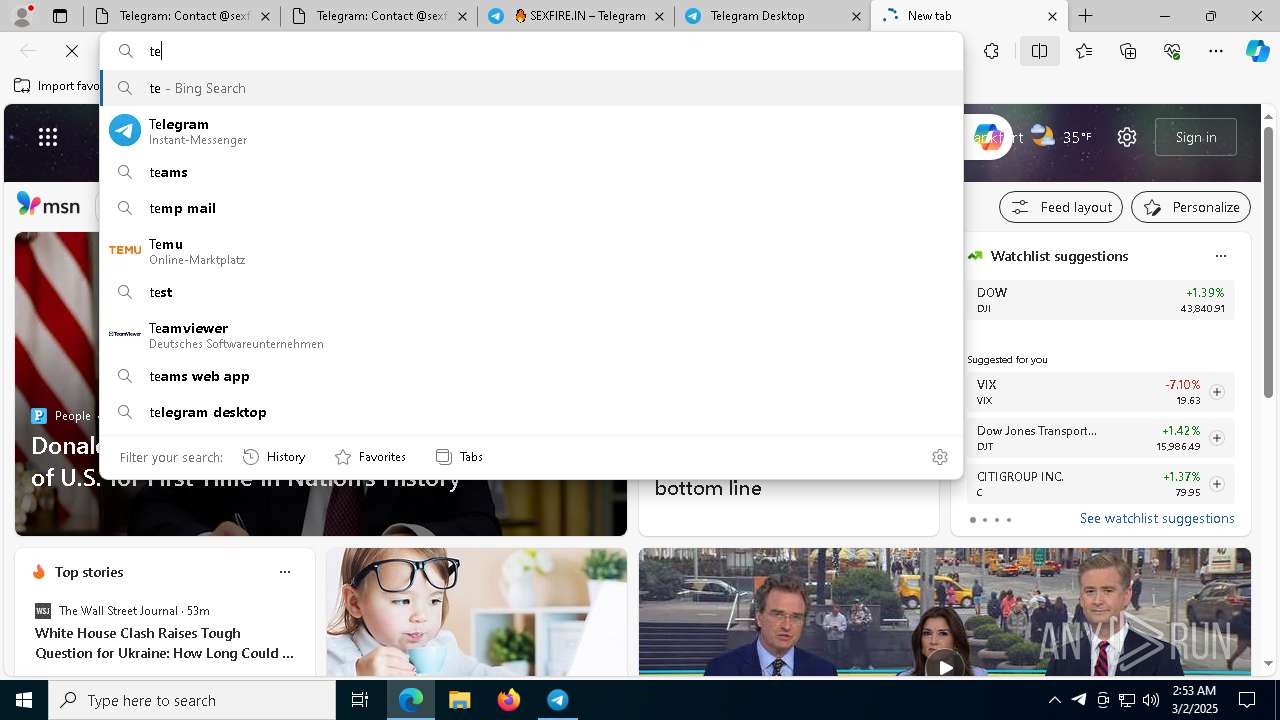1280x720 pixels.
Task: Click the Sign in button
Action: click(1196, 137)
